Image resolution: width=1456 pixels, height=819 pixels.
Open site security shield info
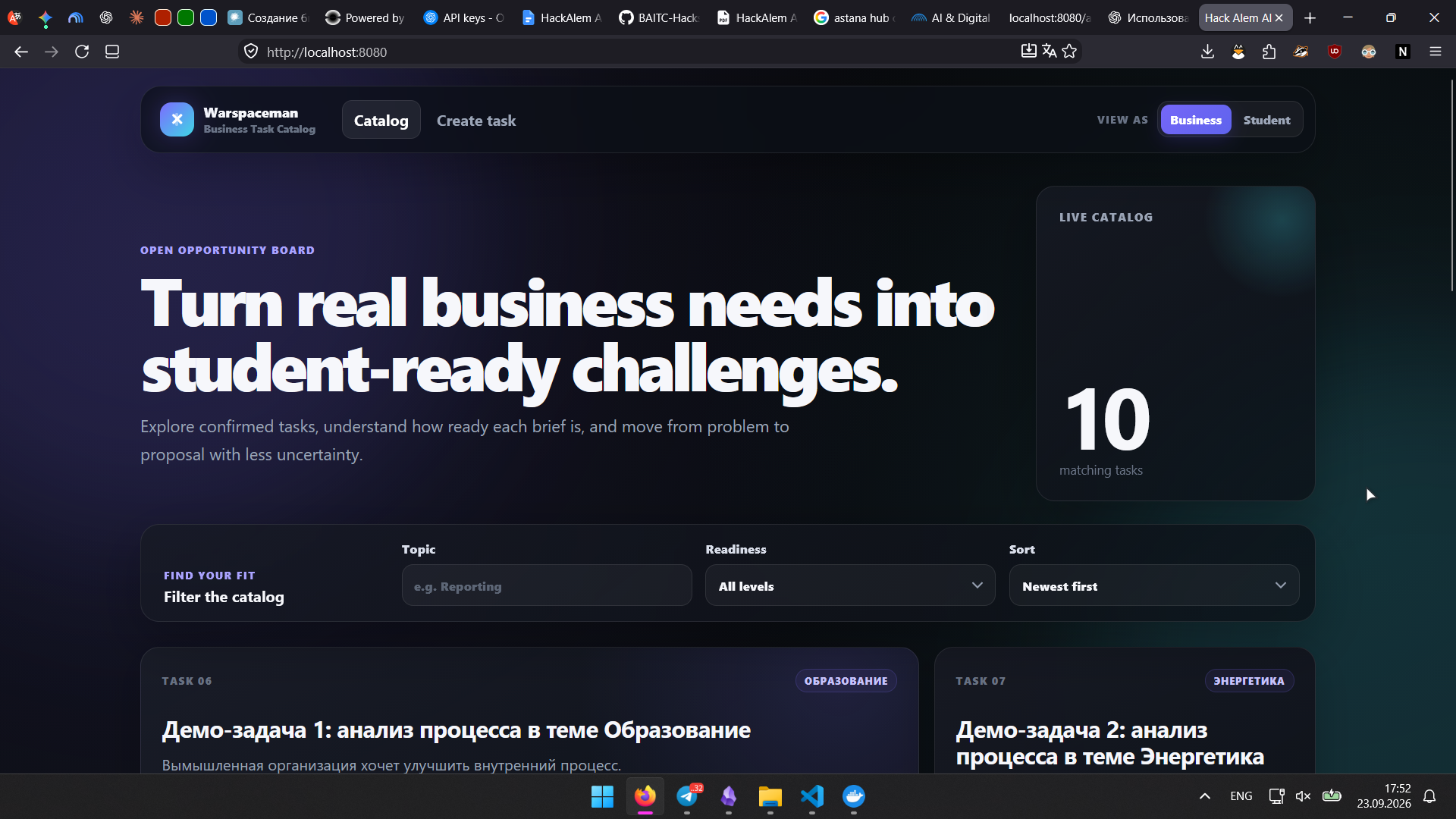tap(251, 52)
